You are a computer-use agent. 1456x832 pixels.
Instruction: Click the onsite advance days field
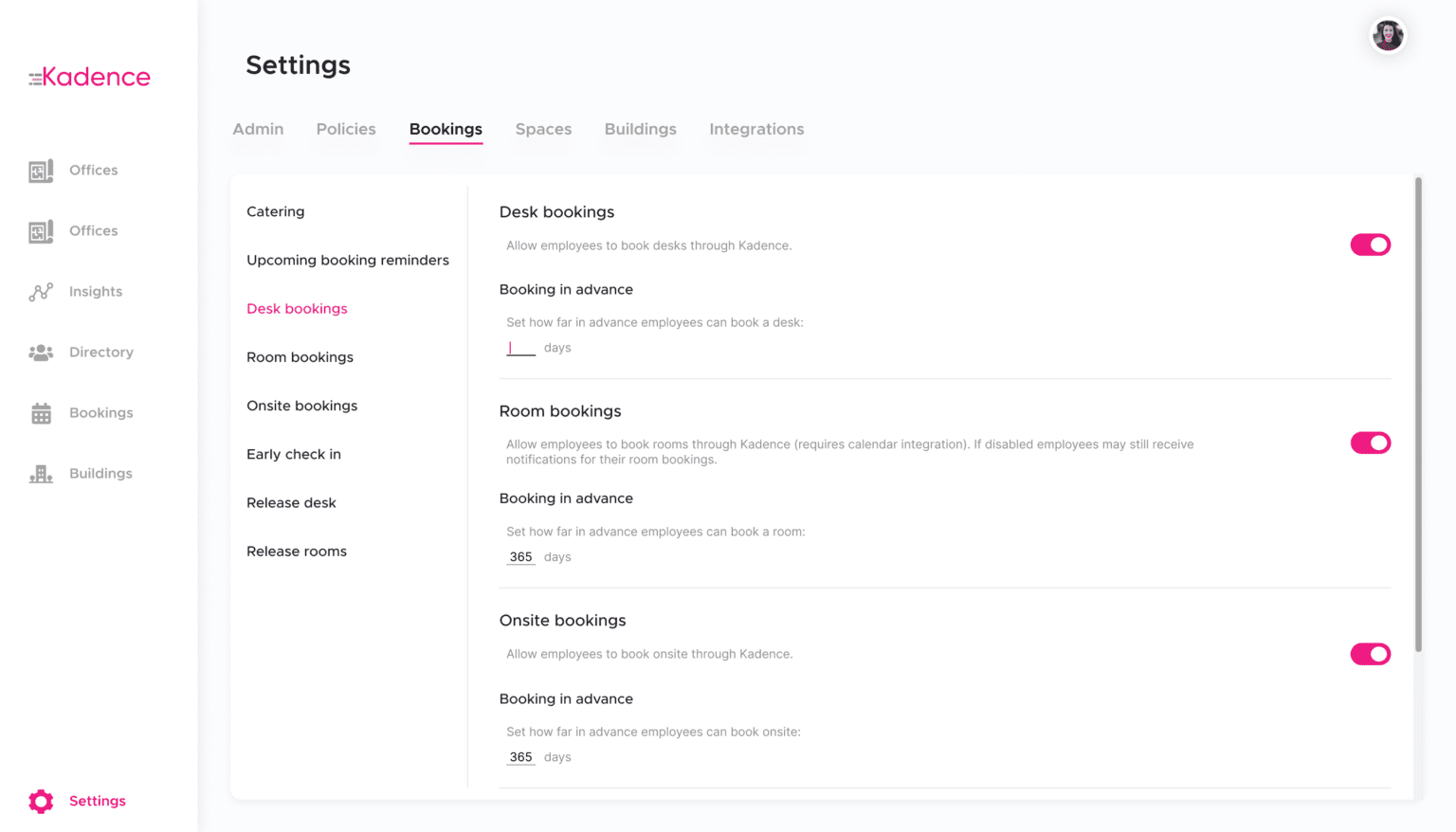[x=520, y=757]
